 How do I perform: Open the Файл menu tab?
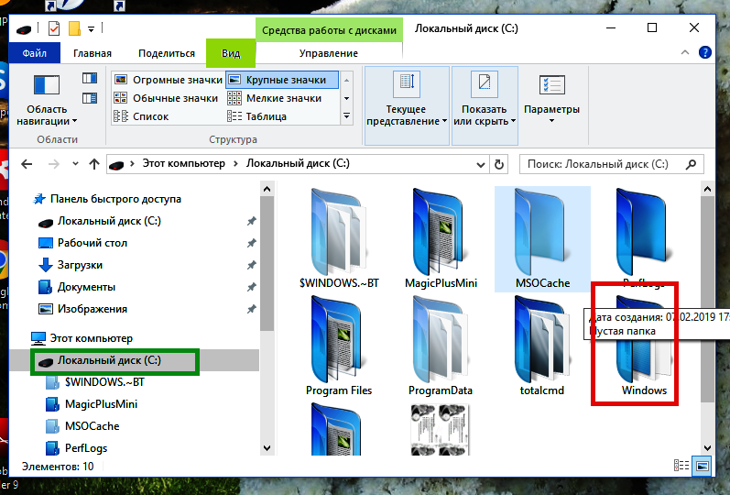click(x=34, y=53)
